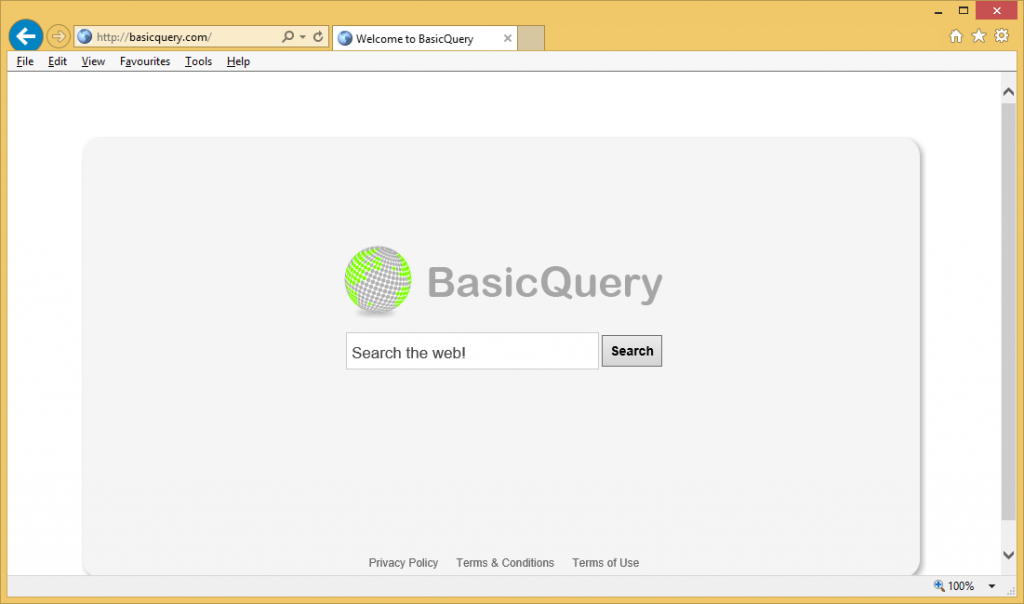The height and width of the screenshot is (604, 1024).
Task: Click the BasicQuery globe logo
Action: pos(378,281)
